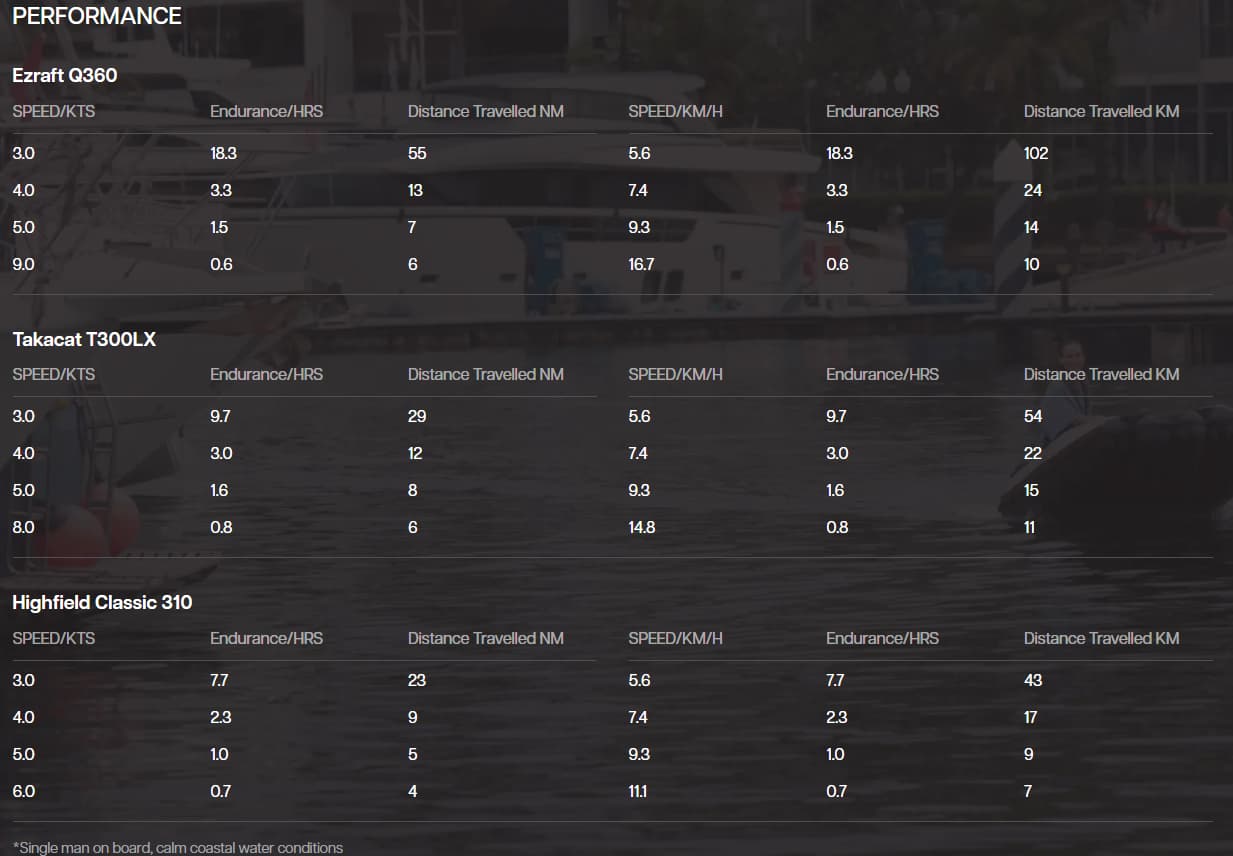This screenshot has height=856, width=1233.
Task: Click the 14.8 km/h speed cell for Takacat
Action: click(641, 527)
